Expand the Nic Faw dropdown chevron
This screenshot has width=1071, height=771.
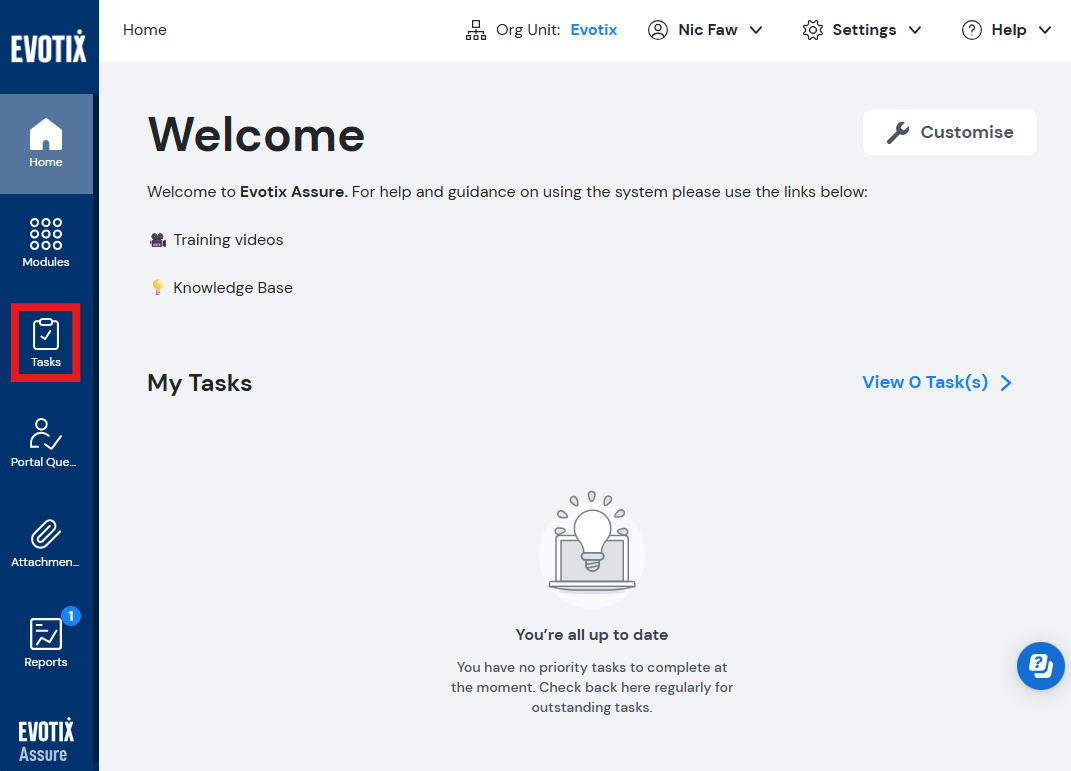coord(756,30)
